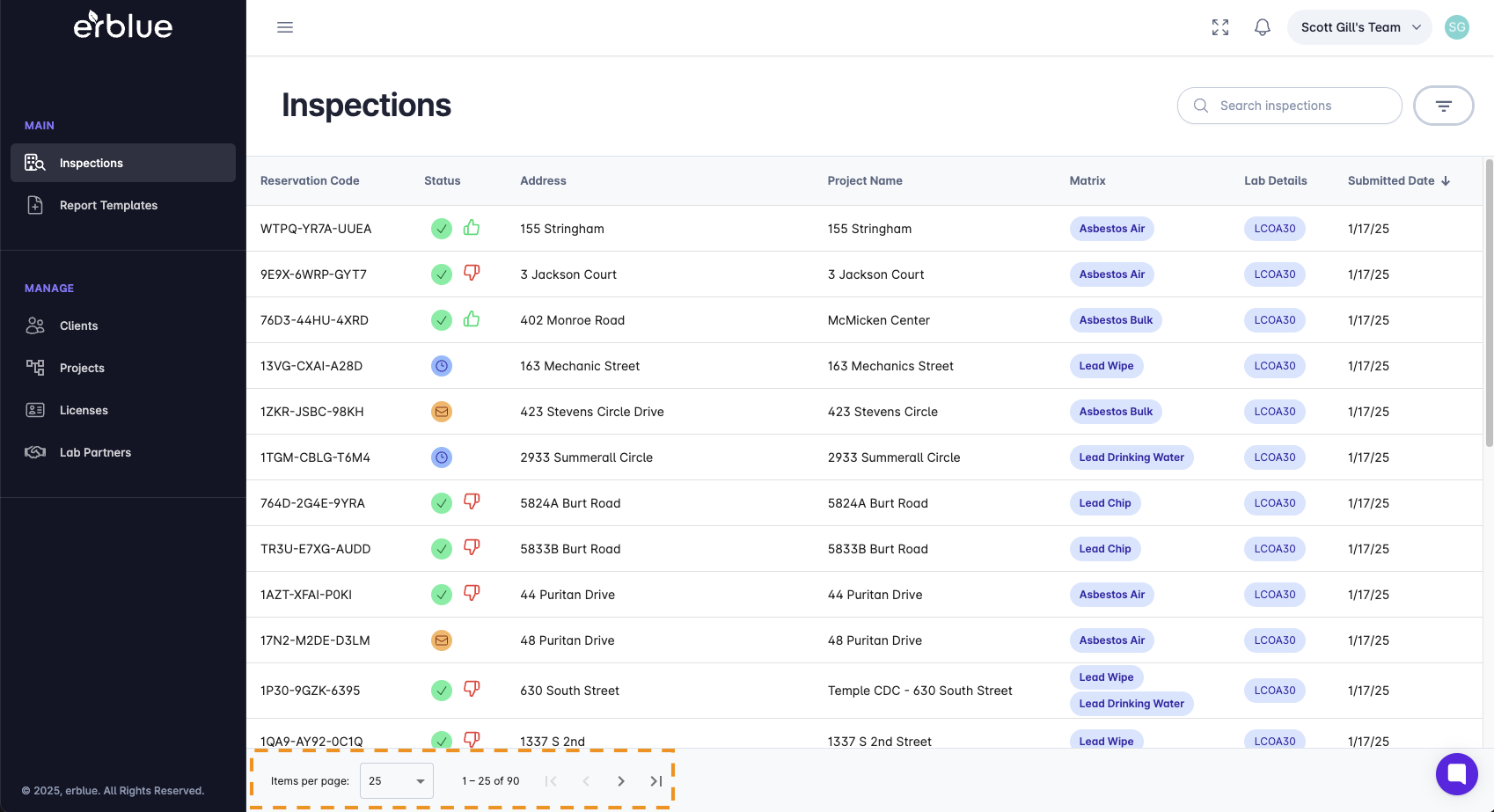The width and height of the screenshot is (1494, 812).
Task: Click the envelope status icon for 1ZKR-JSBC-98KH
Action: pos(442,412)
